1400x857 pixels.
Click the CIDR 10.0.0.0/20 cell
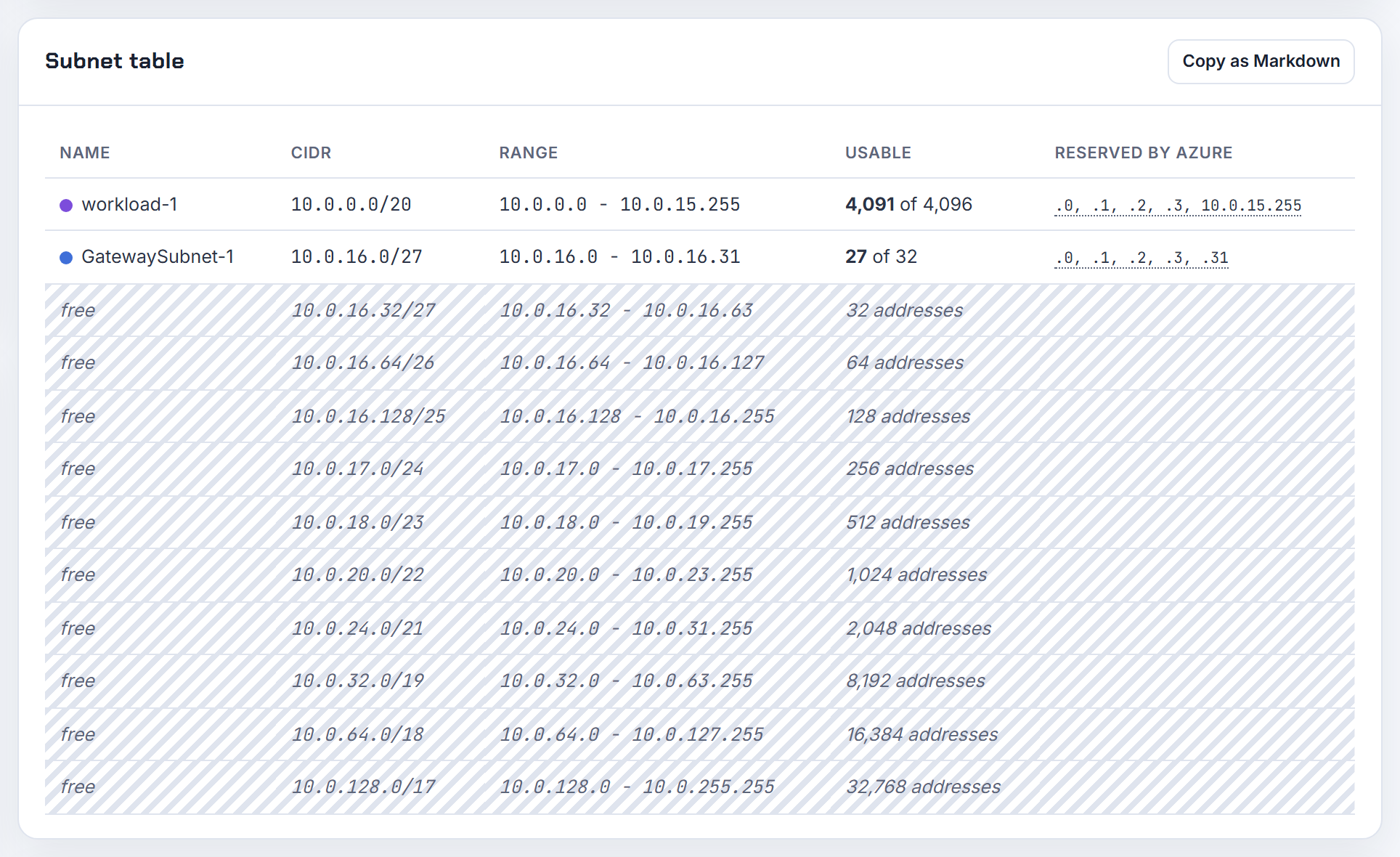[x=351, y=205]
